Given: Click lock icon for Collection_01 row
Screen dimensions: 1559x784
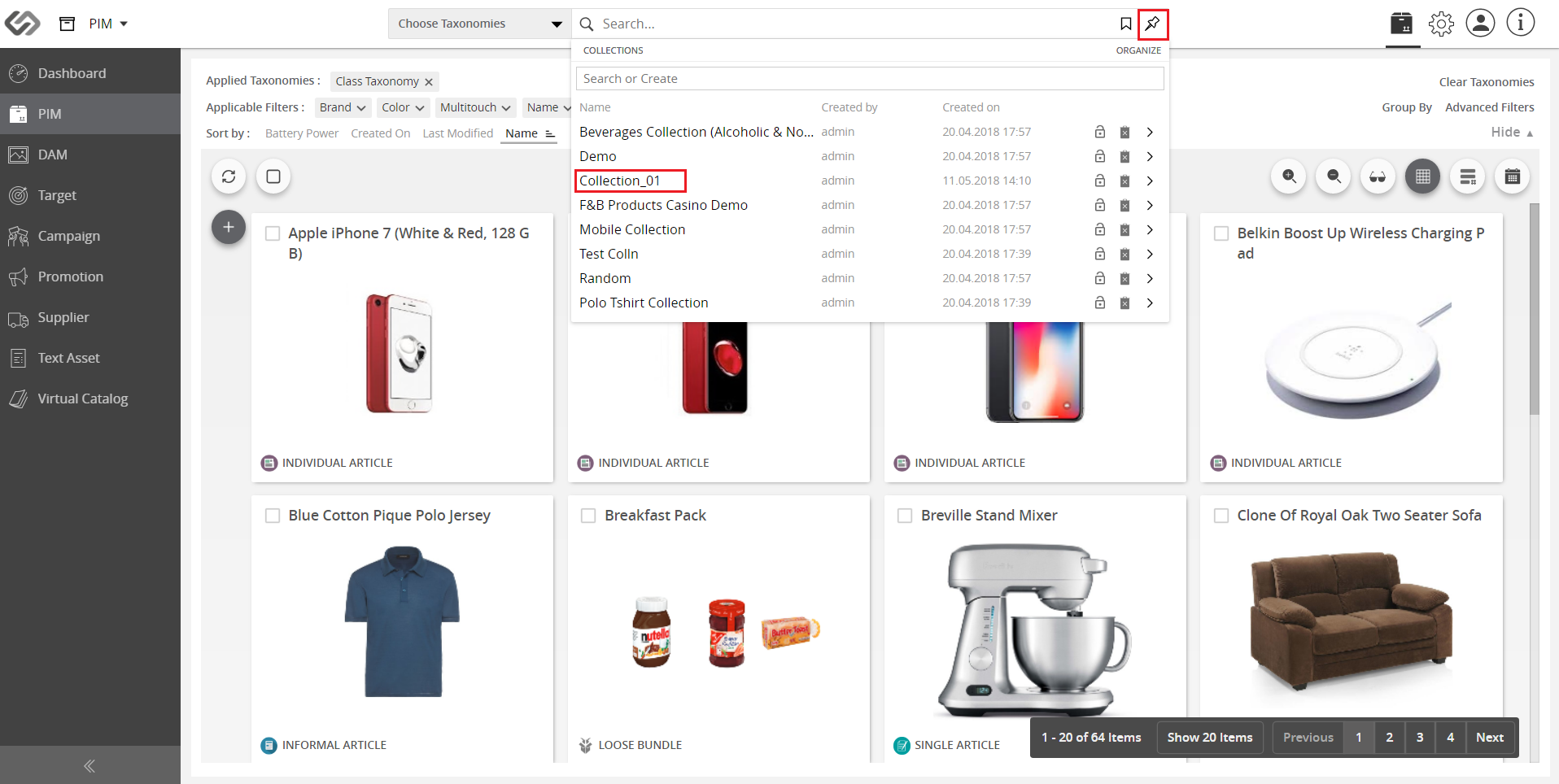Looking at the screenshot, I should [1100, 181].
